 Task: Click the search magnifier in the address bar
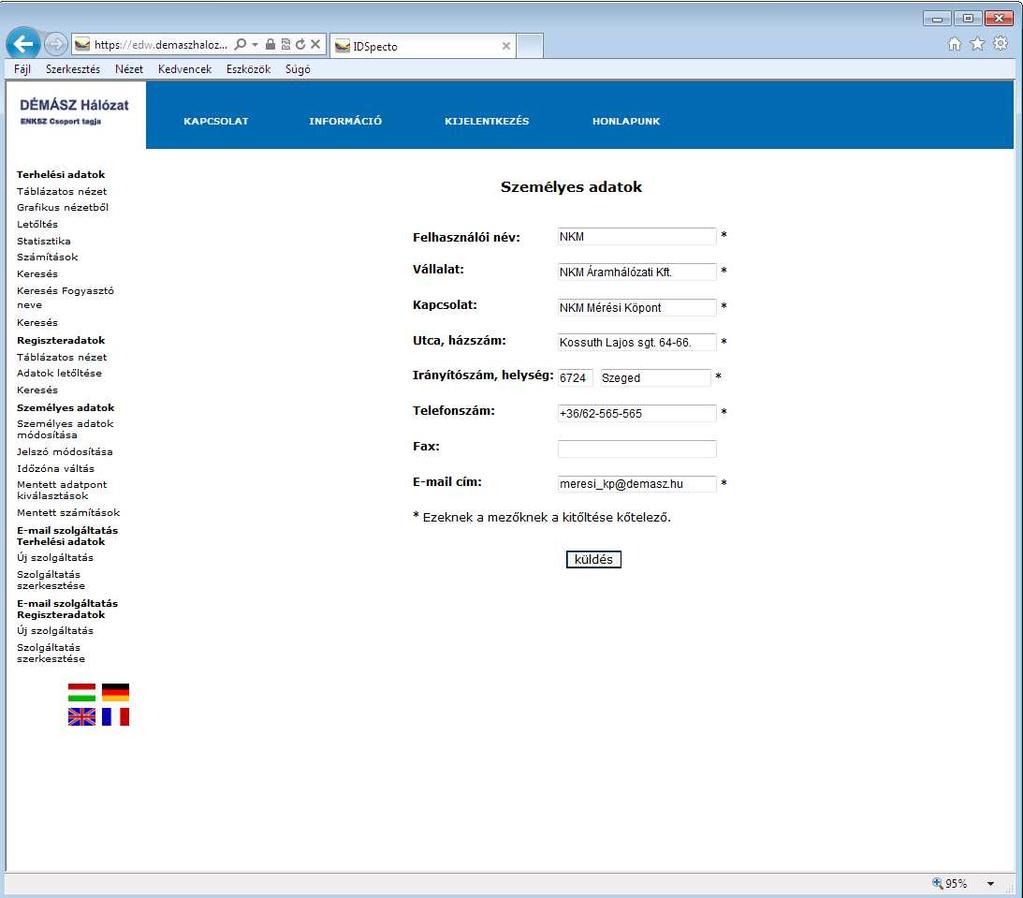pyautogui.click(x=241, y=44)
